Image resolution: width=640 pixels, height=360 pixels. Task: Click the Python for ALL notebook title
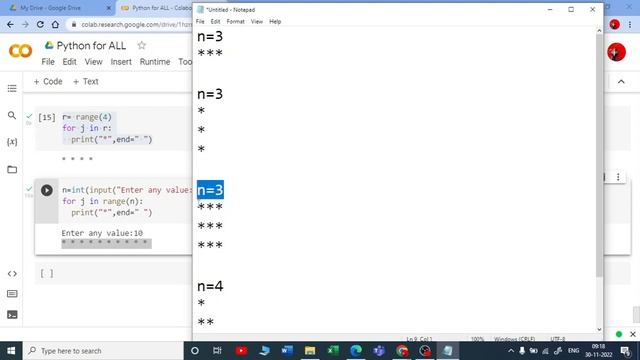click(91, 46)
